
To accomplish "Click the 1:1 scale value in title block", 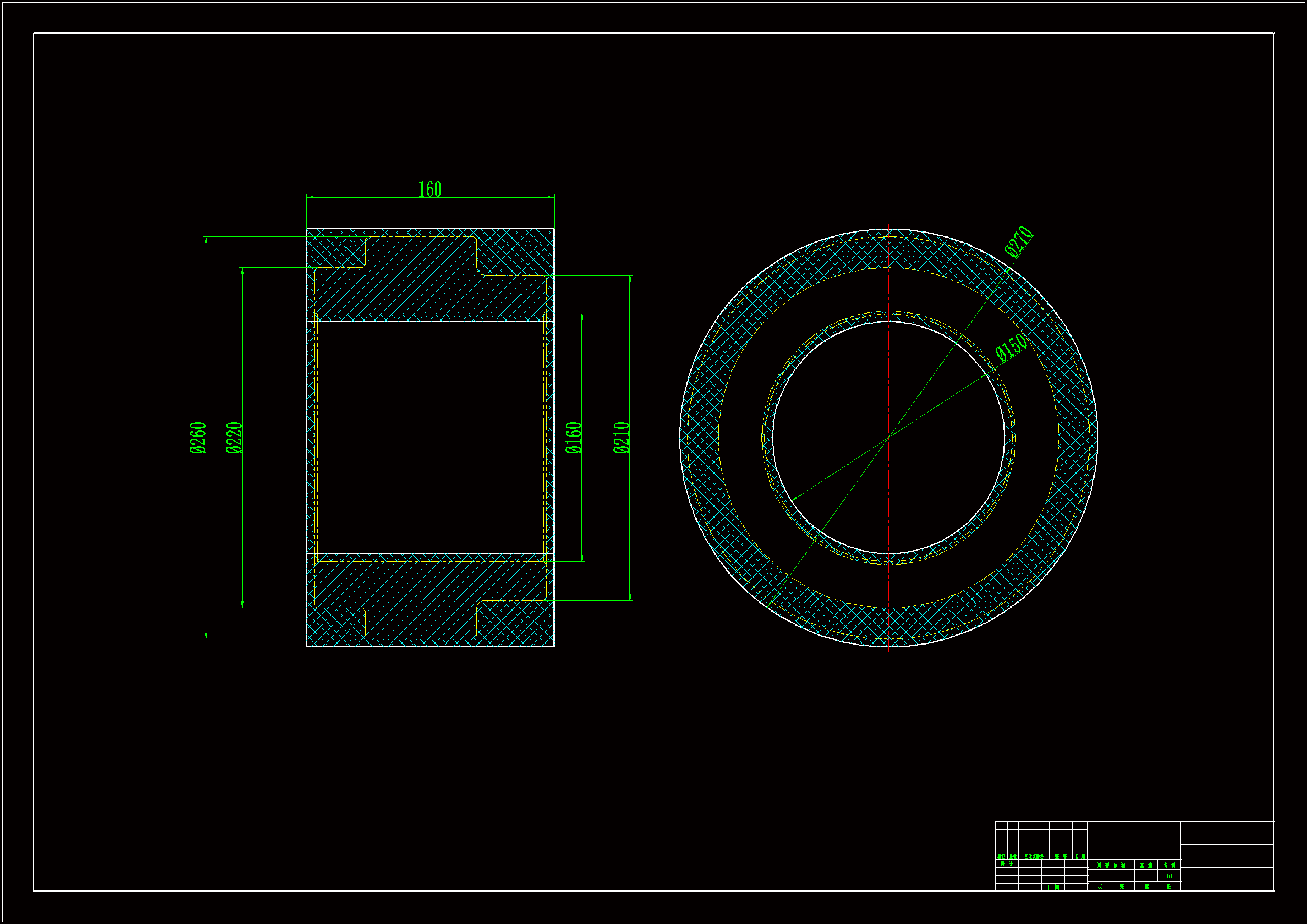I will pos(1170,876).
